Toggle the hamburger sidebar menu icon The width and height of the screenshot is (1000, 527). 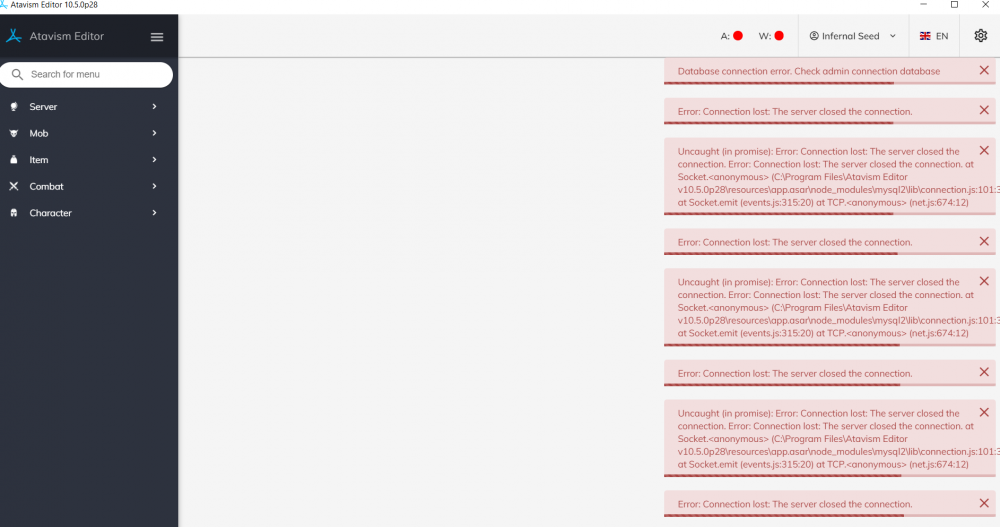157,37
